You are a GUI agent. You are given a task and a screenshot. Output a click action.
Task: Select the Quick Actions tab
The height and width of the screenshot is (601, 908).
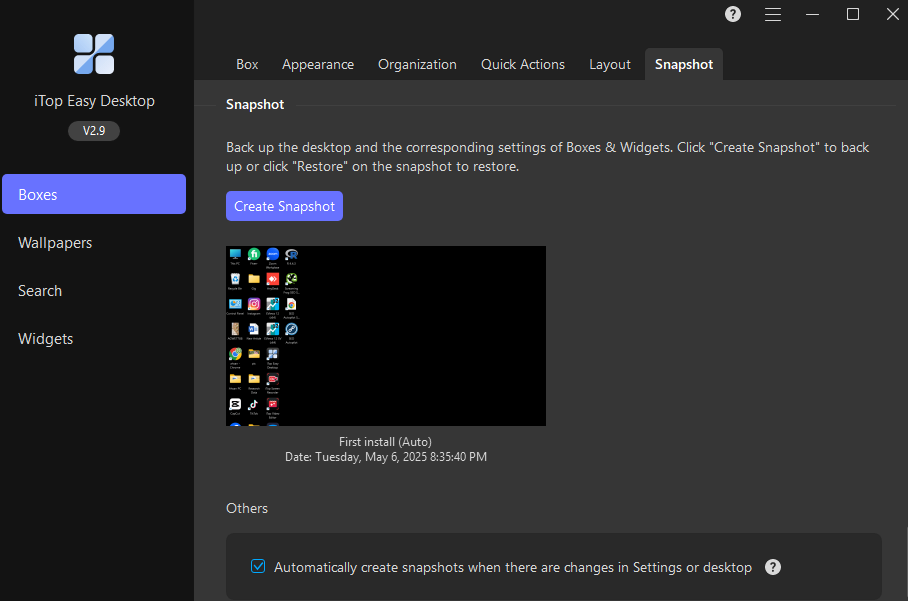(523, 64)
